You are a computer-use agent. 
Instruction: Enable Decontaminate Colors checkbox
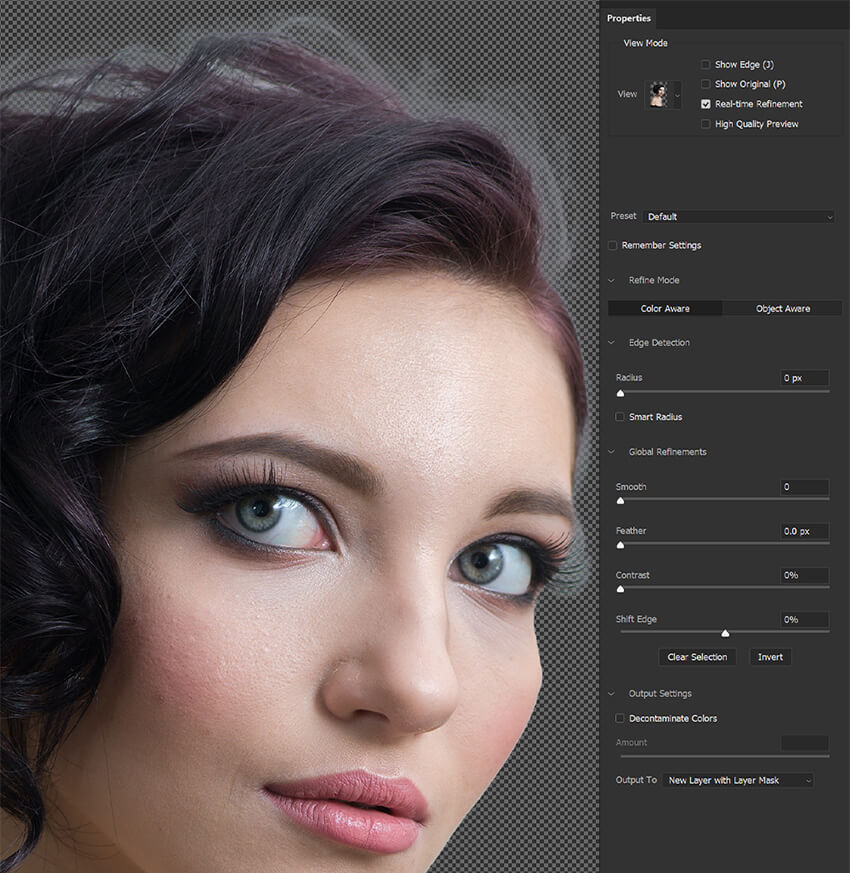coord(620,719)
